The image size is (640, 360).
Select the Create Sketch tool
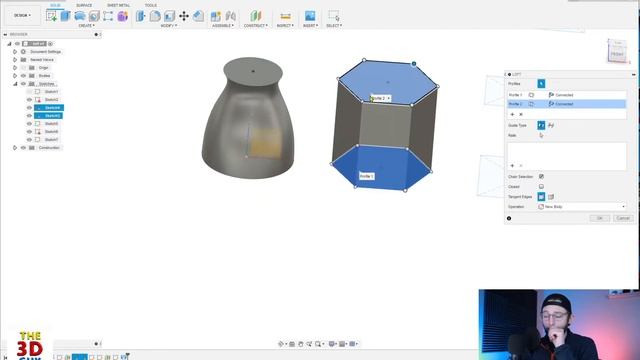[x=51, y=16]
